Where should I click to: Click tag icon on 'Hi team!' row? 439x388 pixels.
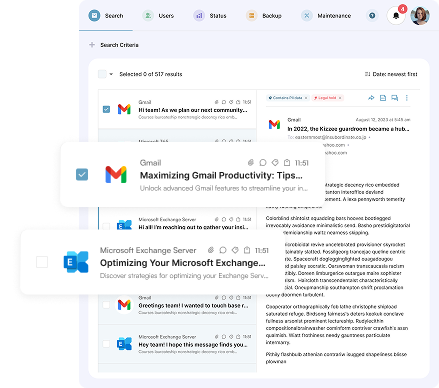[231, 102]
